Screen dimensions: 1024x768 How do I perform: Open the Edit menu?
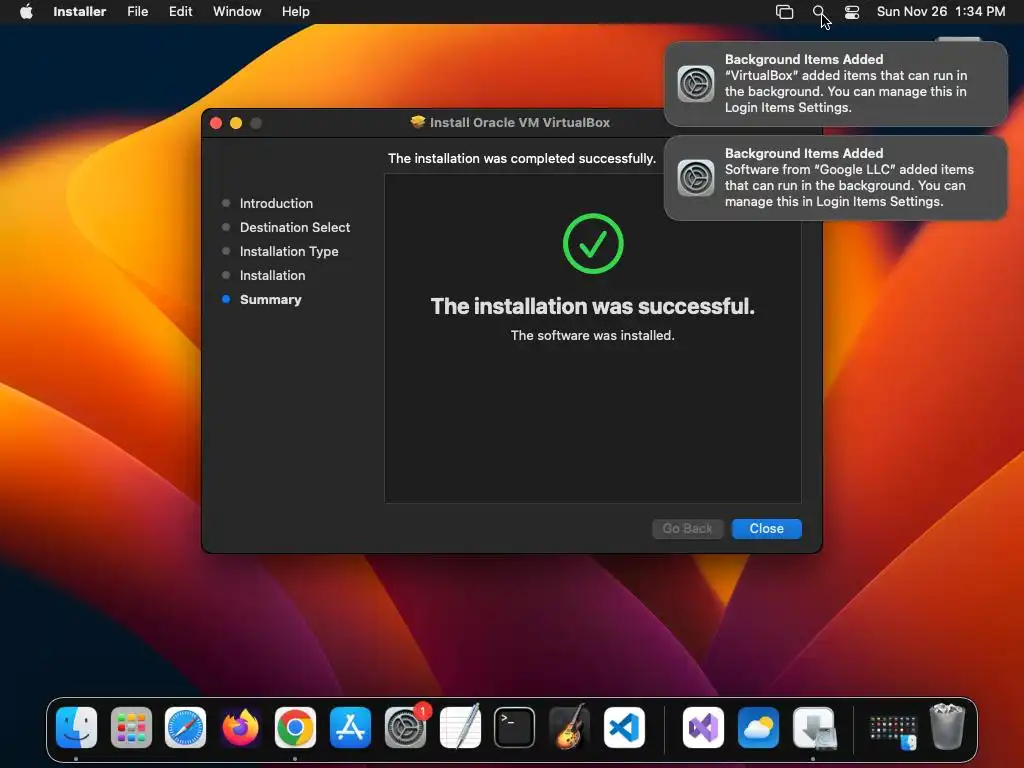(180, 11)
